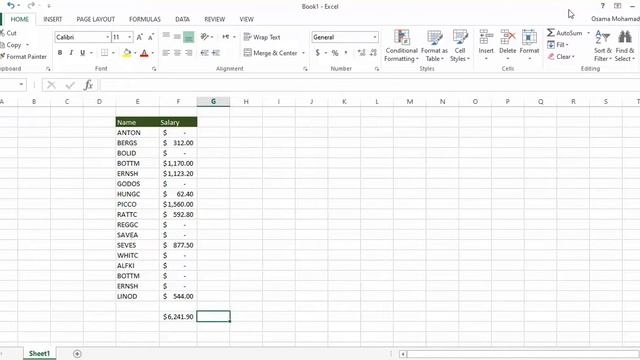Click the Help question mark icon
This screenshot has width=640, height=360.
(x=602, y=6)
